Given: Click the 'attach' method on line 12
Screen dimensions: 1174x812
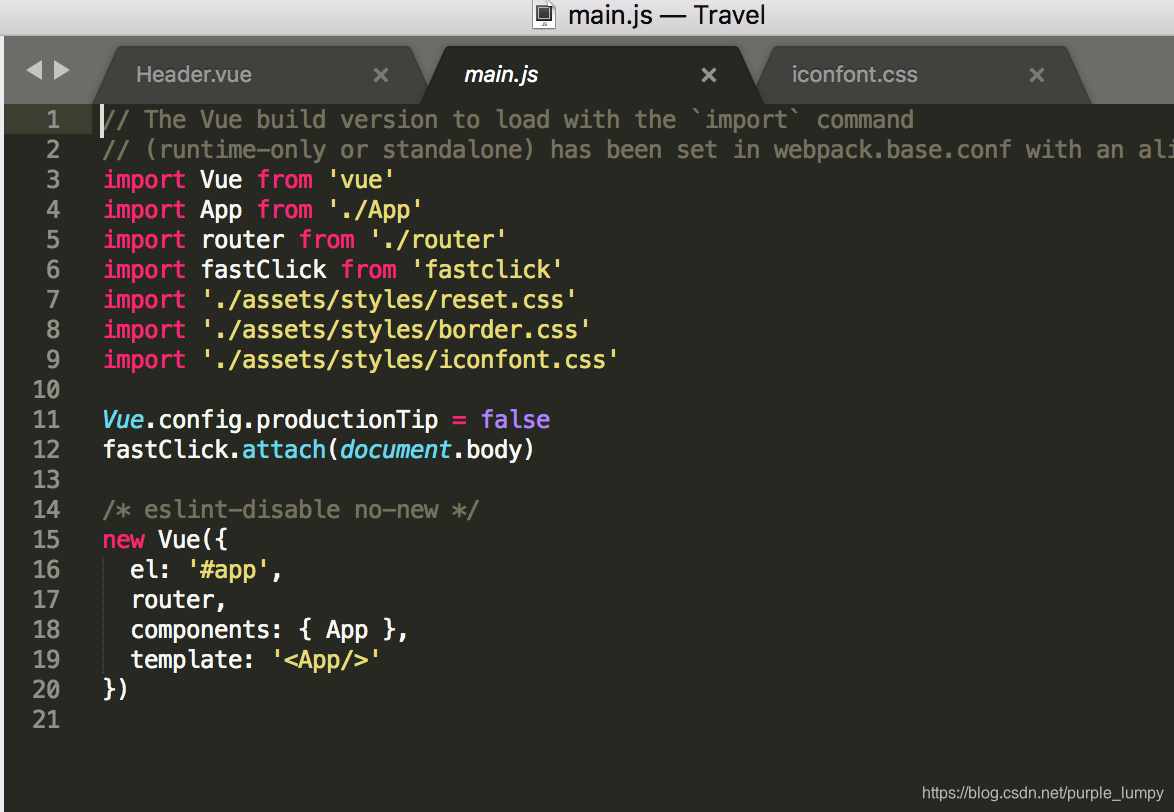Looking at the screenshot, I should point(285,449).
